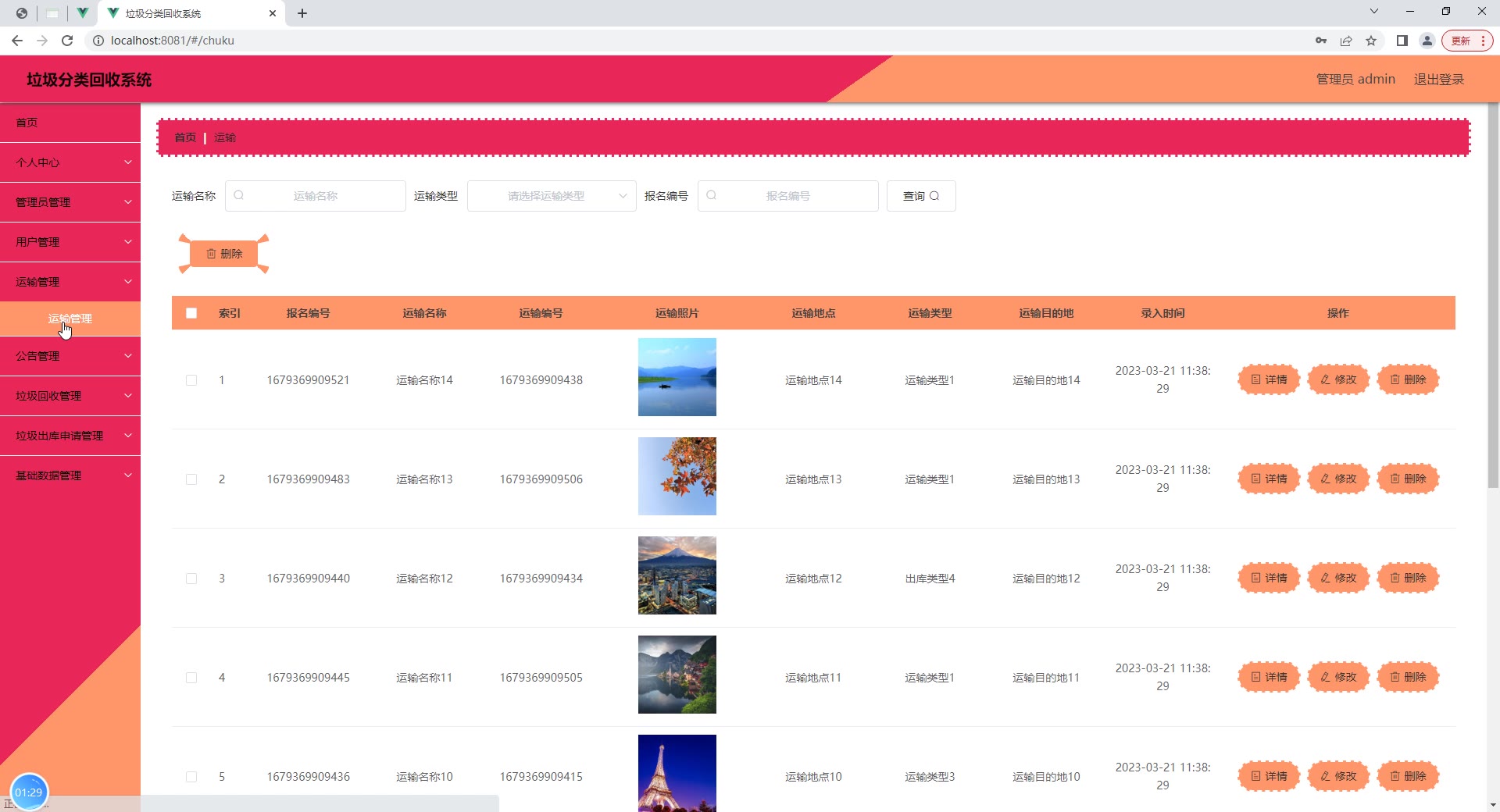Open Mount Fuji city thumbnail for 运输名称12

point(677,575)
